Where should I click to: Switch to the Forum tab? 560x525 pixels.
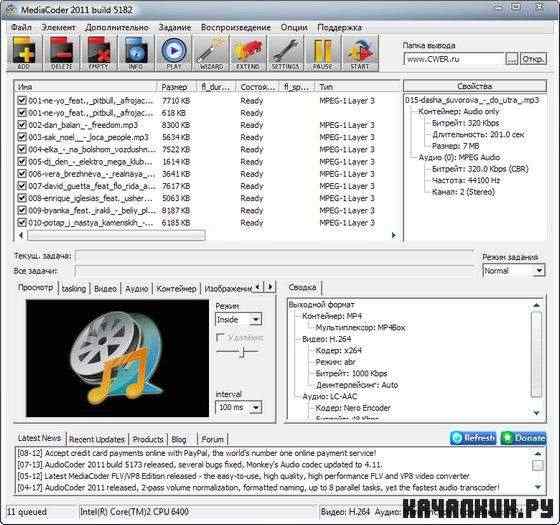click(x=212, y=439)
